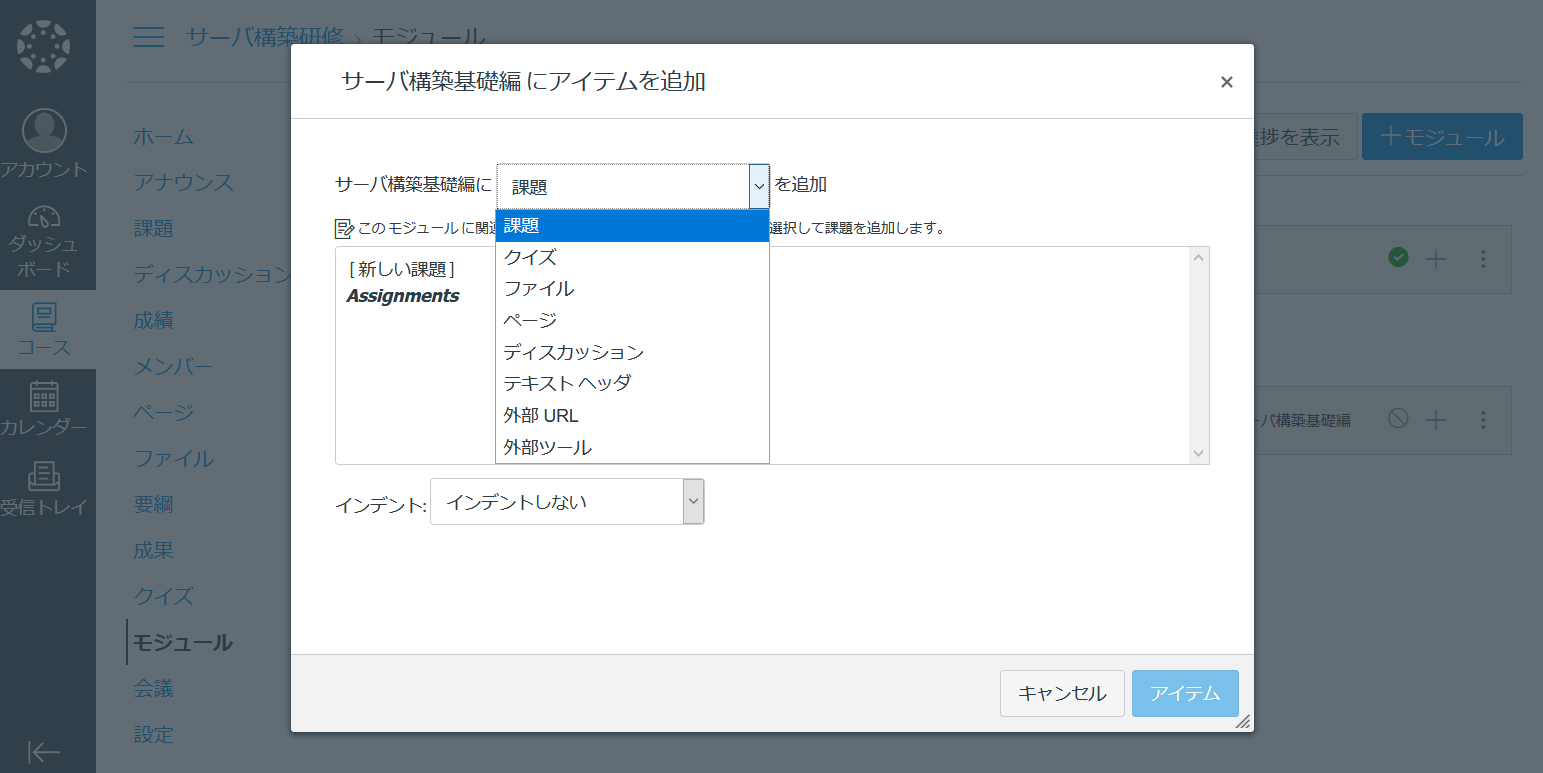Click the アイテム add button
Image resolution: width=1543 pixels, height=773 pixels.
pyautogui.click(x=1185, y=693)
